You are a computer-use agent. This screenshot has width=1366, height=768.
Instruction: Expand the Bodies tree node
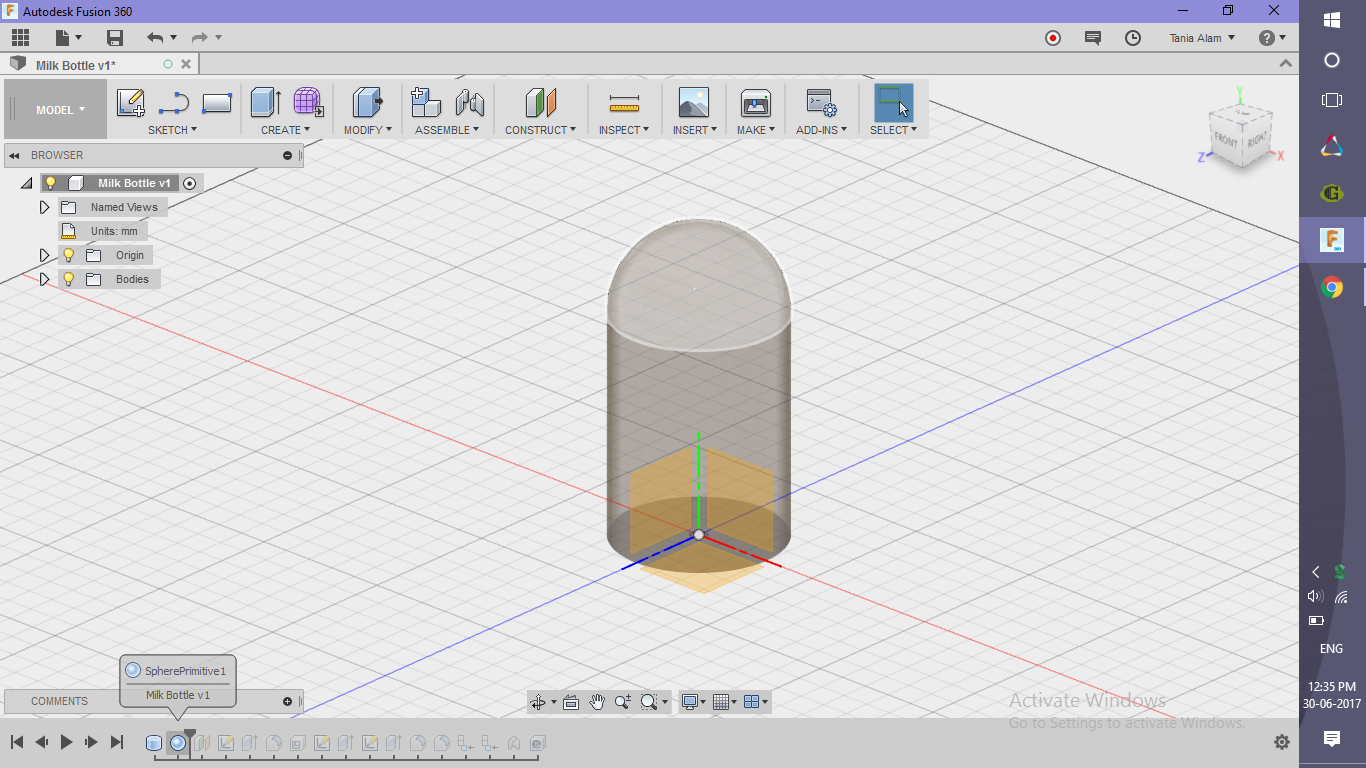[x=44, y=279]
